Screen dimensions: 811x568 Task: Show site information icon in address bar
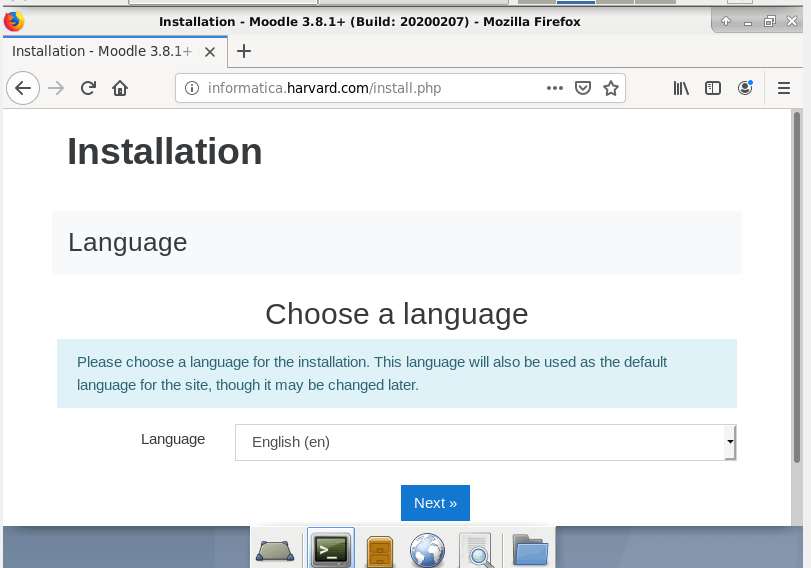click(x=192, y=88)
